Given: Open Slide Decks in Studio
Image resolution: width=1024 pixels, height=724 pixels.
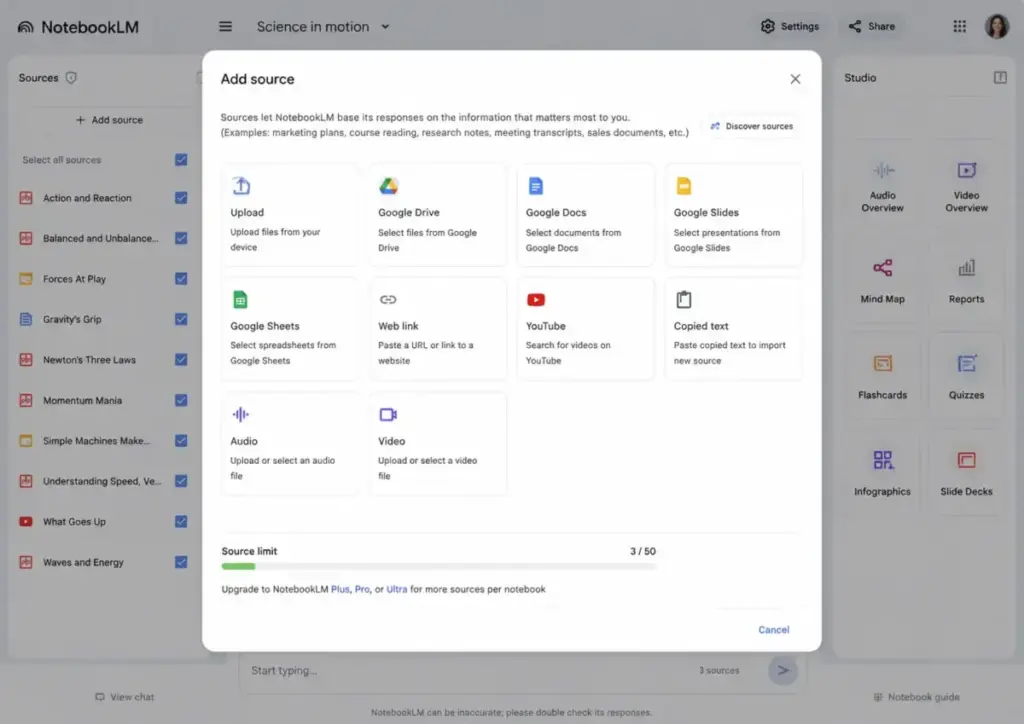Looking at the screenshot, I should tap(966, 475).
